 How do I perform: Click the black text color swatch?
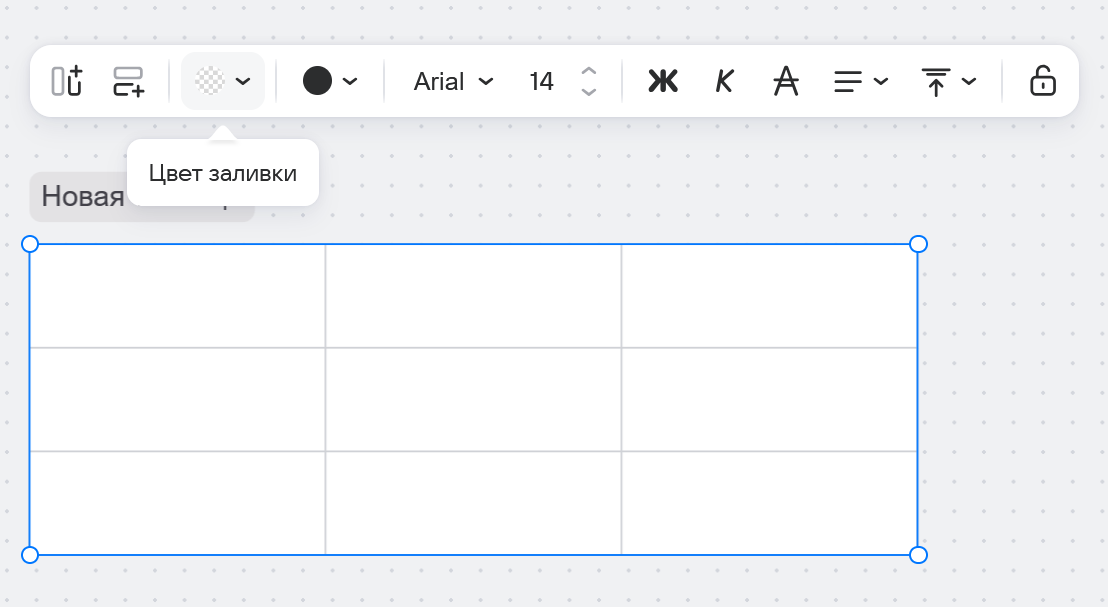(317, 81)
